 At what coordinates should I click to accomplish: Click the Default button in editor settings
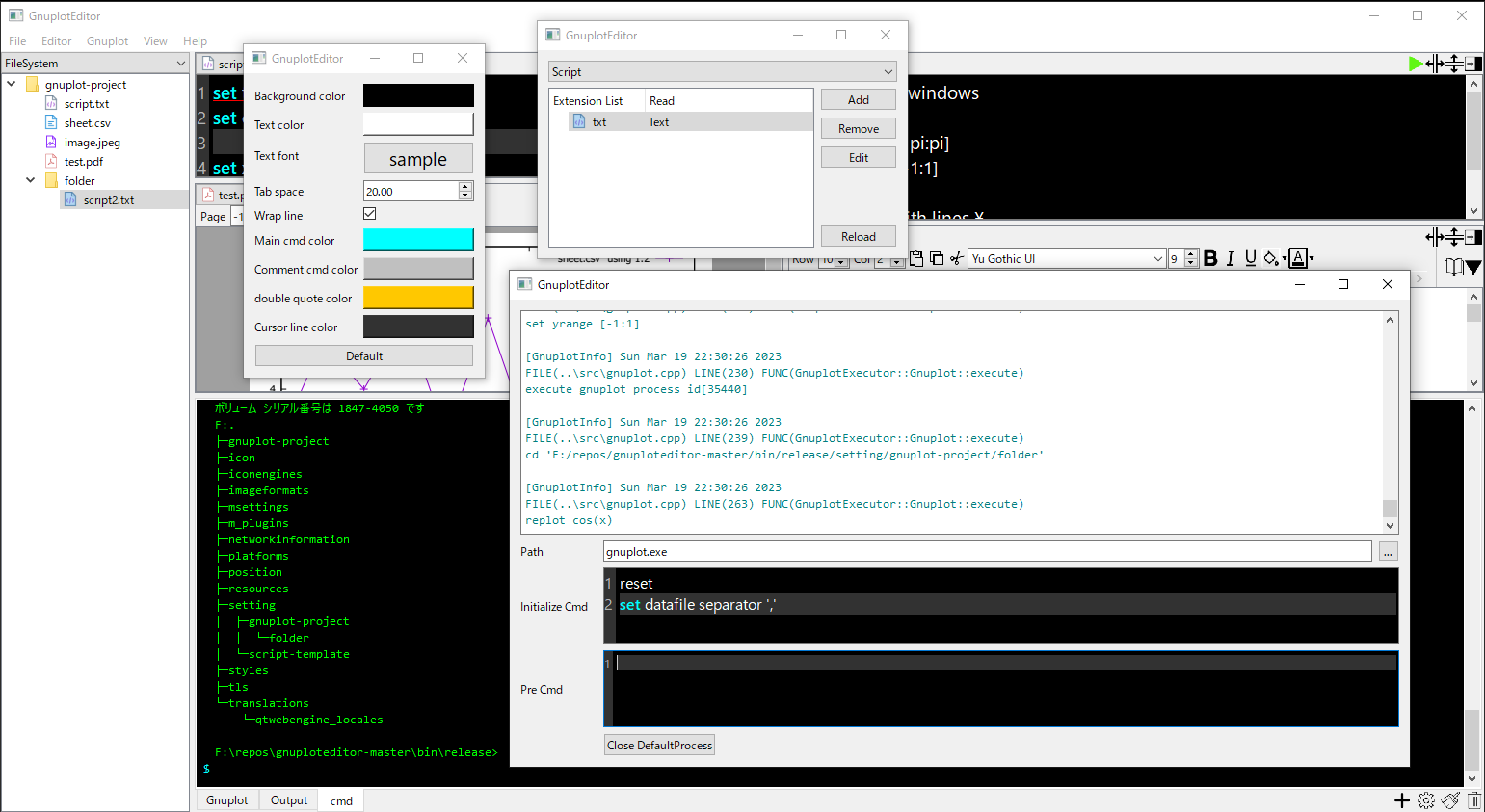(x=364, y=356)
